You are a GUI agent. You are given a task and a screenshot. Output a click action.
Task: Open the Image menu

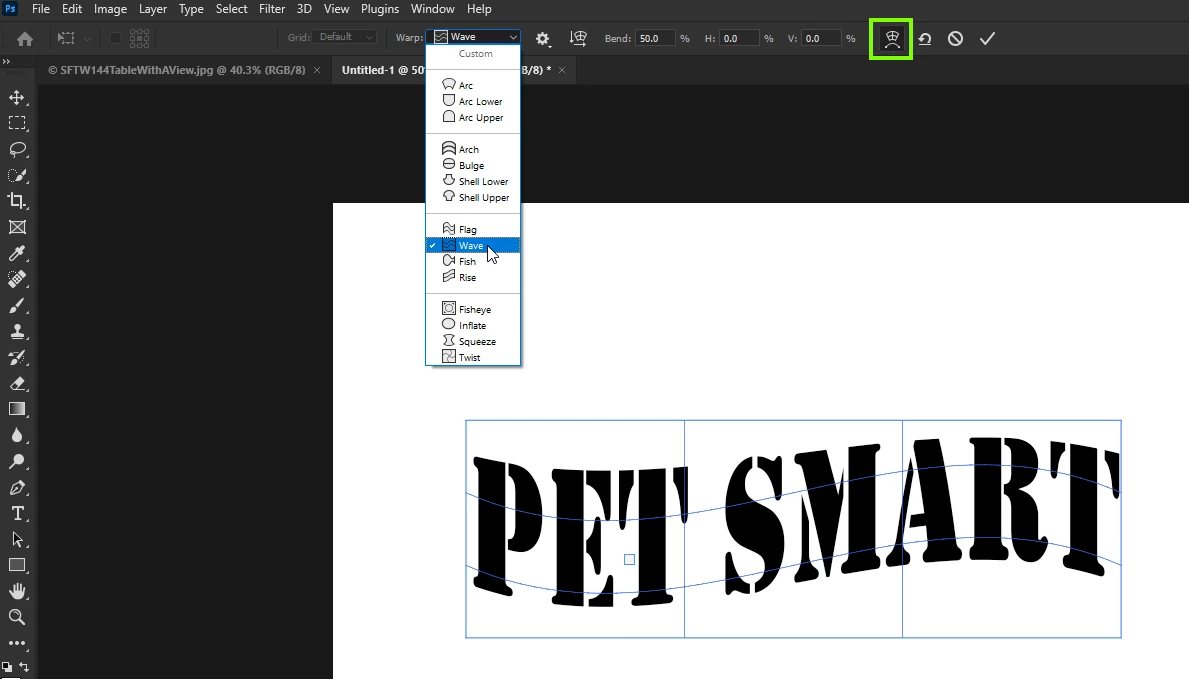(x=110, y=9)
